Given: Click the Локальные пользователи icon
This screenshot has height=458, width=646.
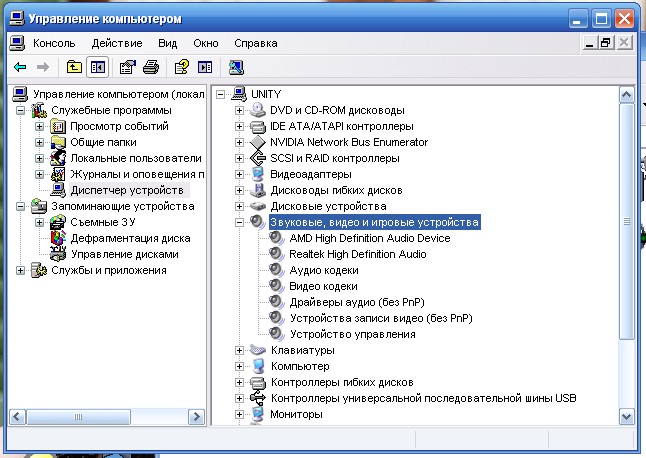Looking at the screenshot, I should click(x=58, y=158).
